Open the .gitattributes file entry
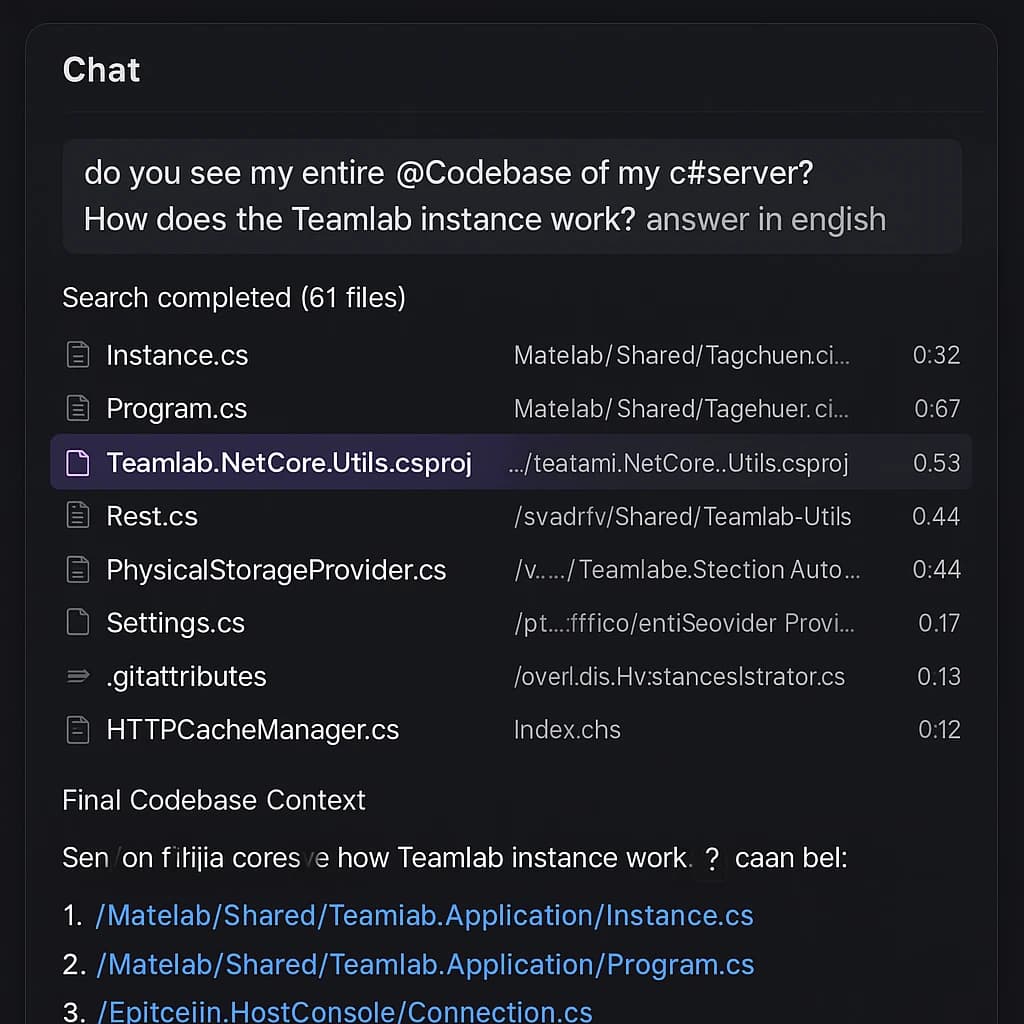Viewport: 1024px width, 1024px height. 186,676
